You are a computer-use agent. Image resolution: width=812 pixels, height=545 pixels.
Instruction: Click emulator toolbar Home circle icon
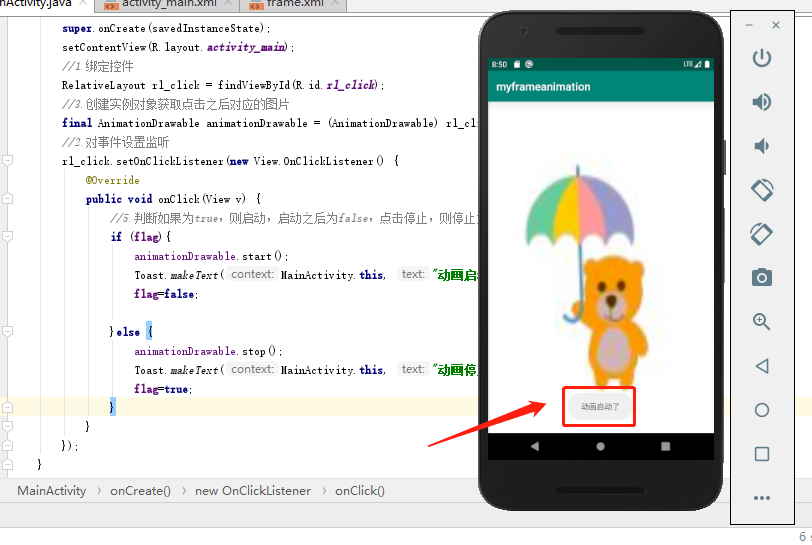tap(762, 410)
